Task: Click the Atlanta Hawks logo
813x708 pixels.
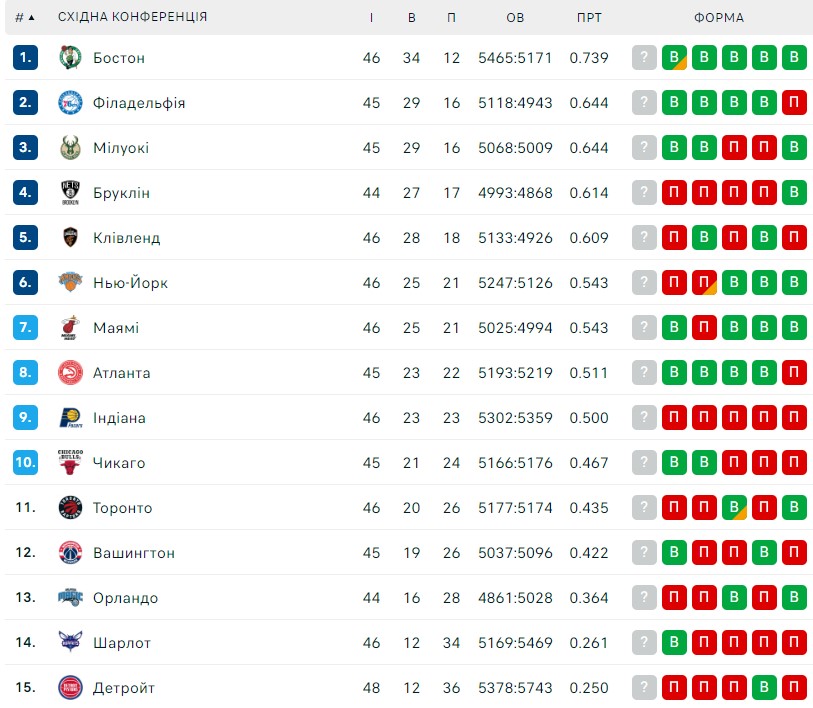Action: click(70, 372)
